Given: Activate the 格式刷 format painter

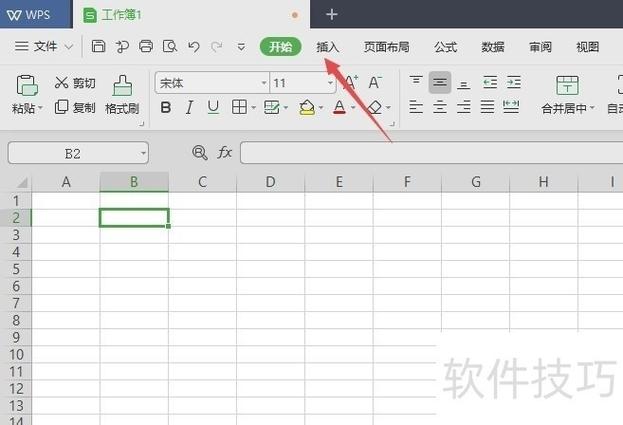Looking at the screenshot, I should click(x=122, y=95).
